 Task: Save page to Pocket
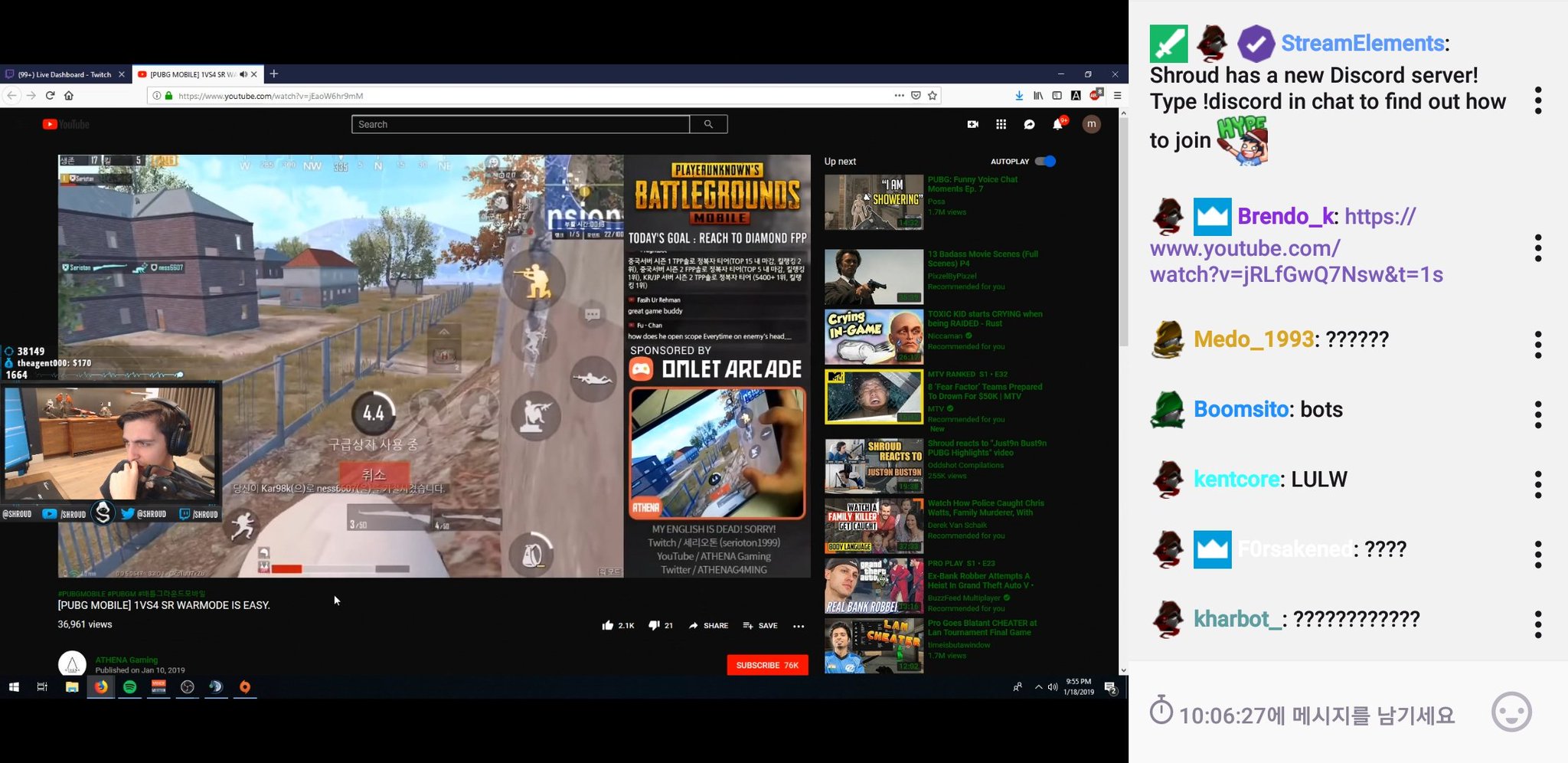click(916, 96)
